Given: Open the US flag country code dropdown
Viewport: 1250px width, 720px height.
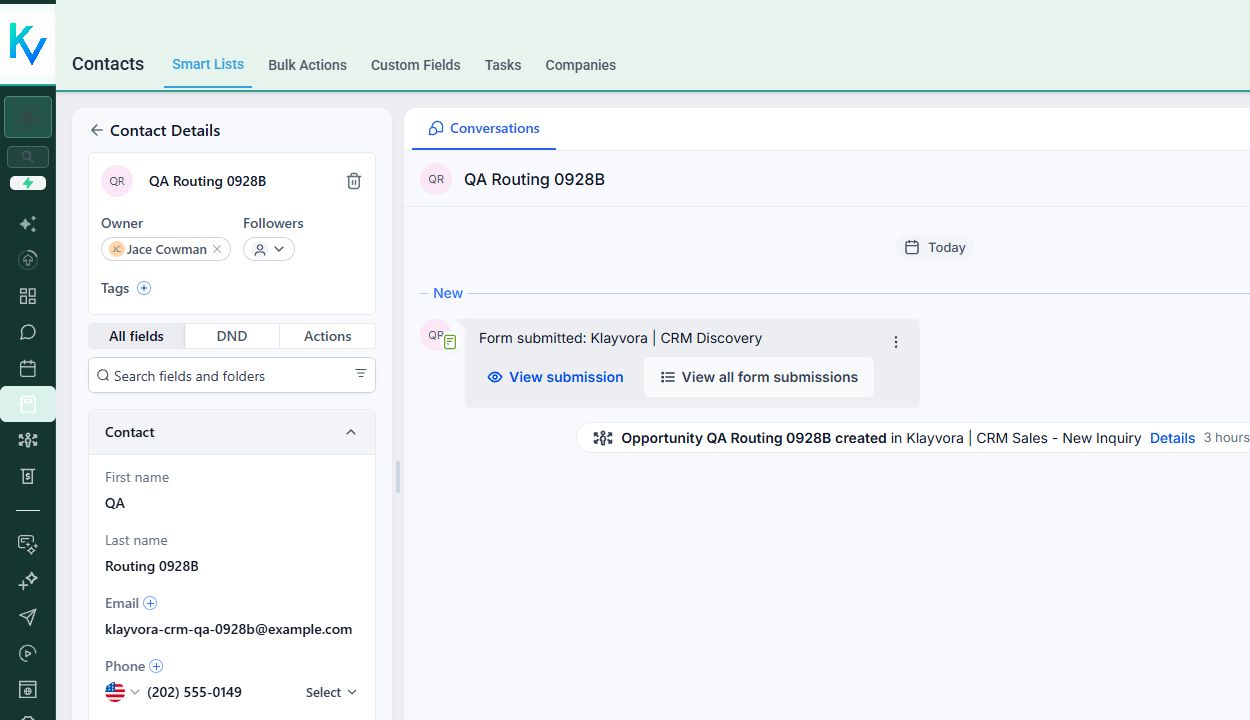Looking at the screenshot, I should click(x=122, y=692).
